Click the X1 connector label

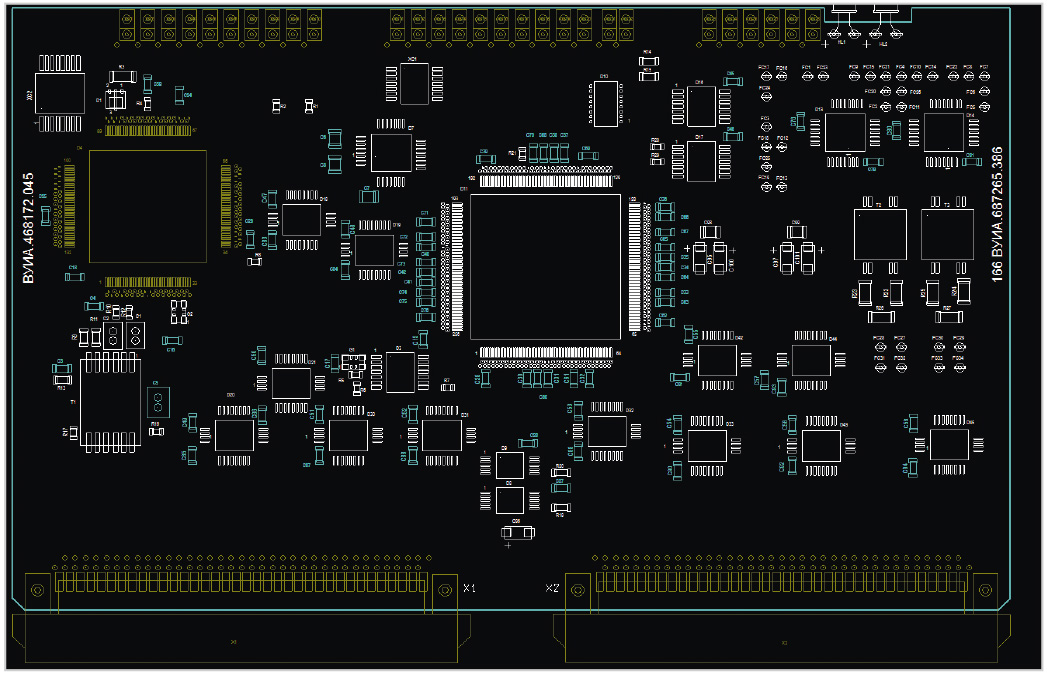(469, 588)
